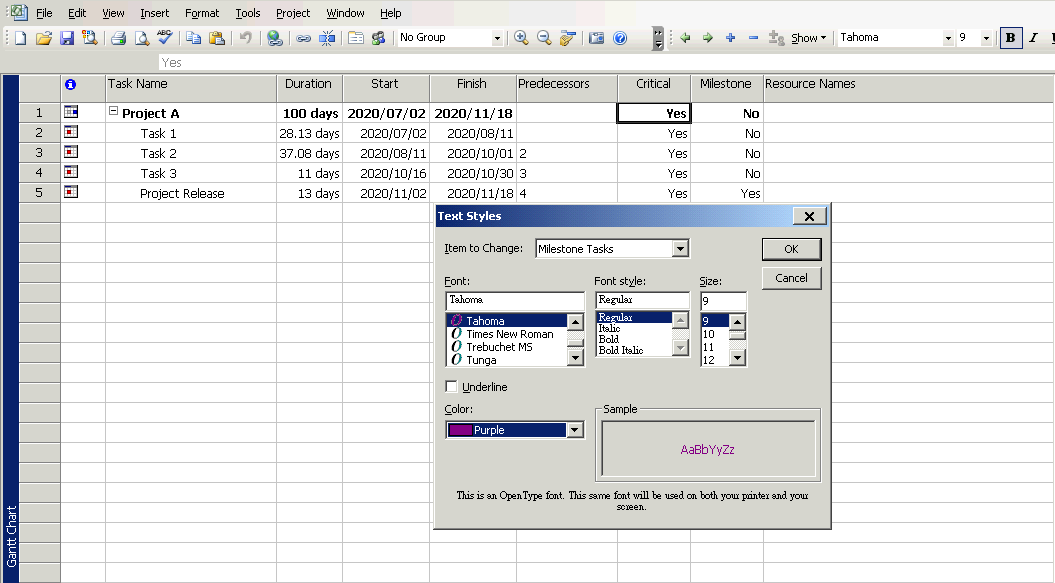1055x583 pixels.
Task: Open the Project menu
Action: 293,13
